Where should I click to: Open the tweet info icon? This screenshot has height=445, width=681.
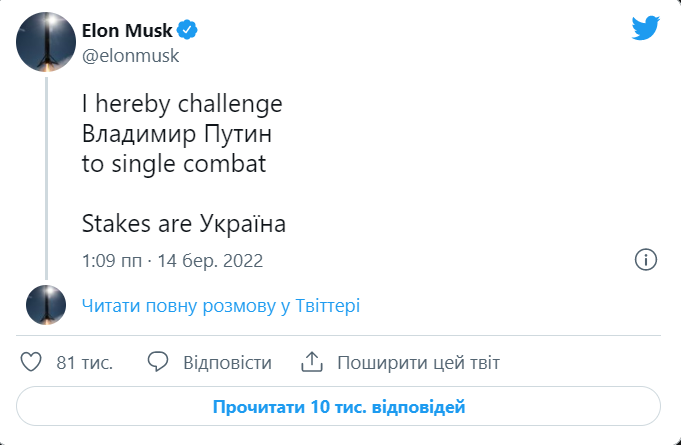click(x=646, y=260)
